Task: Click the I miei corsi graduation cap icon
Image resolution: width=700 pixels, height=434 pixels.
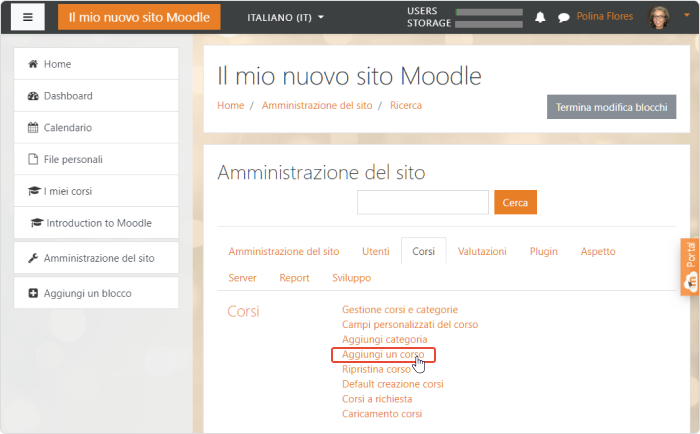Action: tap(34, 191)
